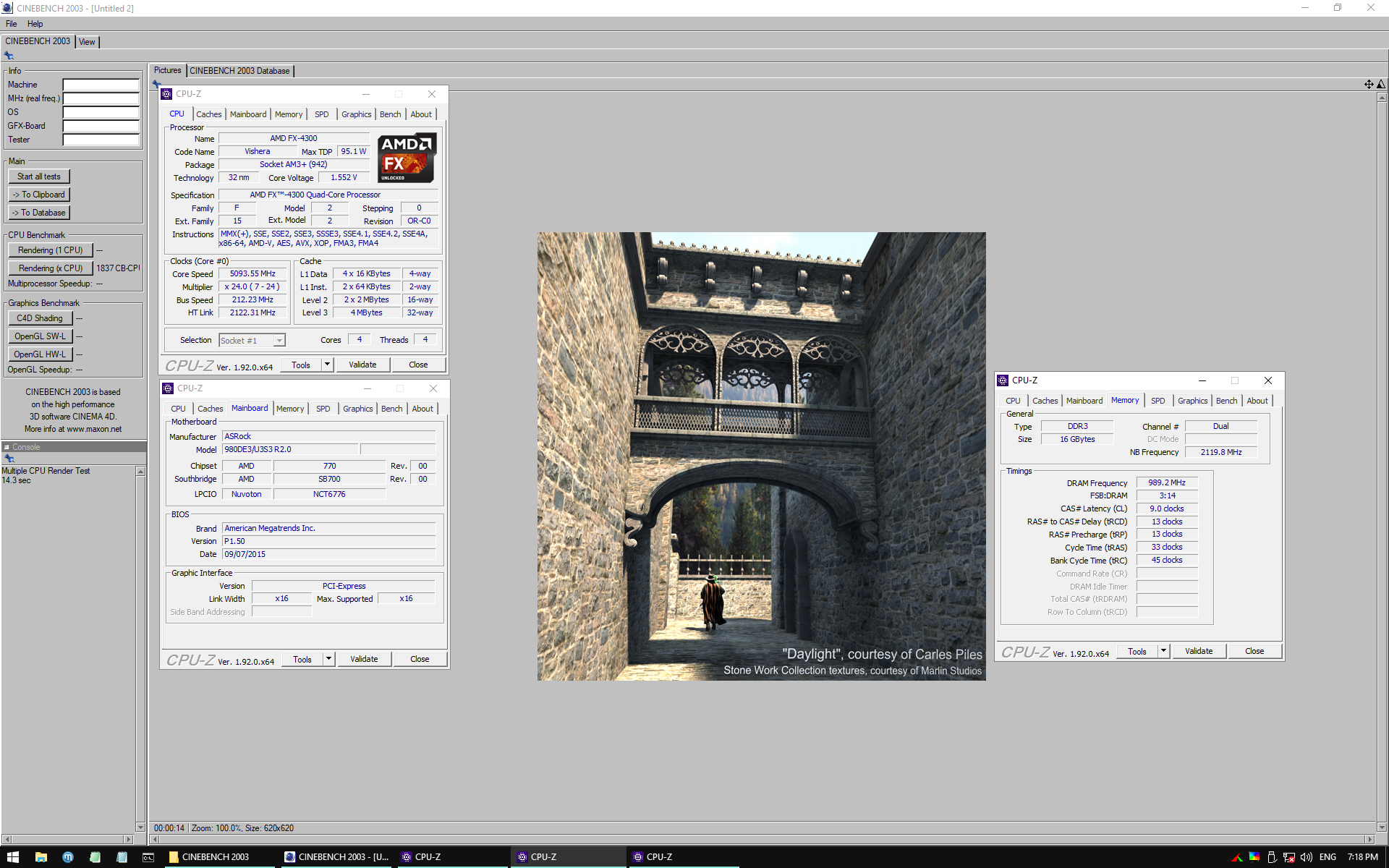This screenshot has height=868, width=1389.
Task: Click the Console panel vertical scrollbar
Action: [x=140, y=649]
